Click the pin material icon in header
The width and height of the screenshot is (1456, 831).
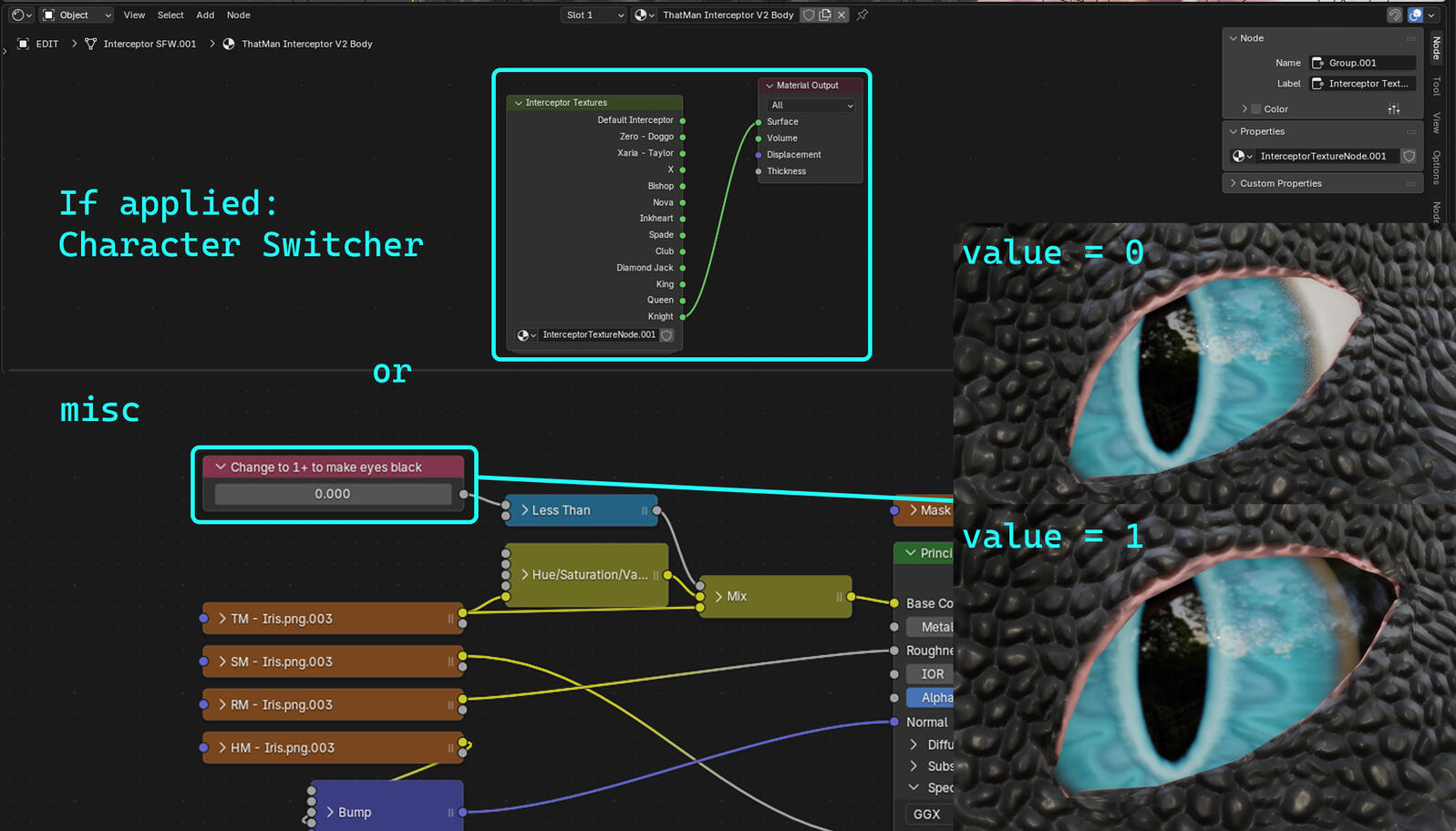click(862, 15)
